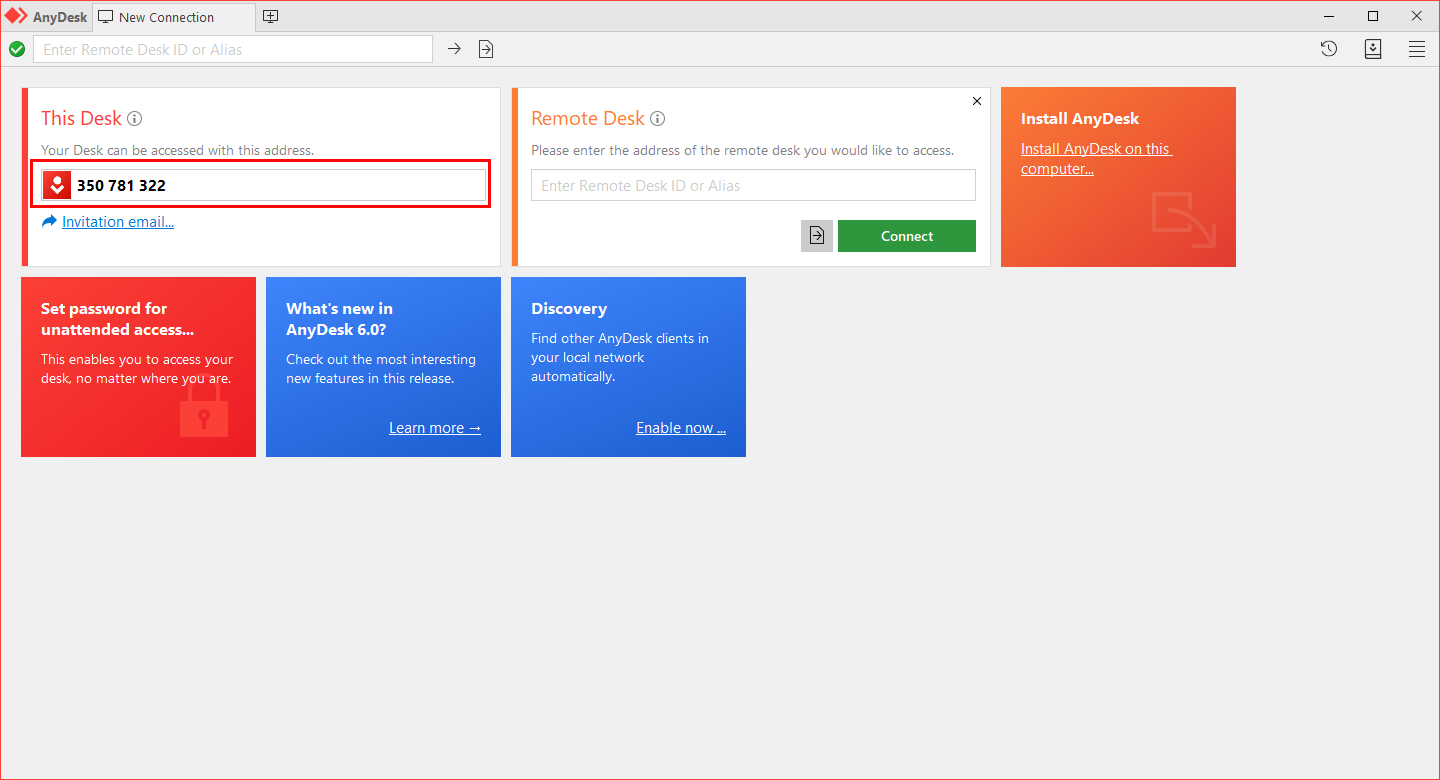The width and height of the screenshot is (1440, 780).
Task: Click the red AnyDesk ID avatar icon
Action: point(57,185)
